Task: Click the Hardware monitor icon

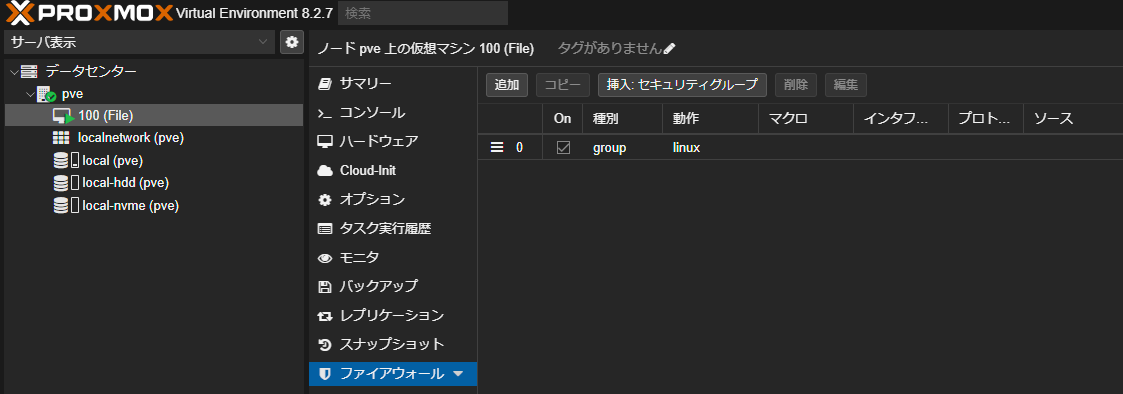Action: (324, 141)
